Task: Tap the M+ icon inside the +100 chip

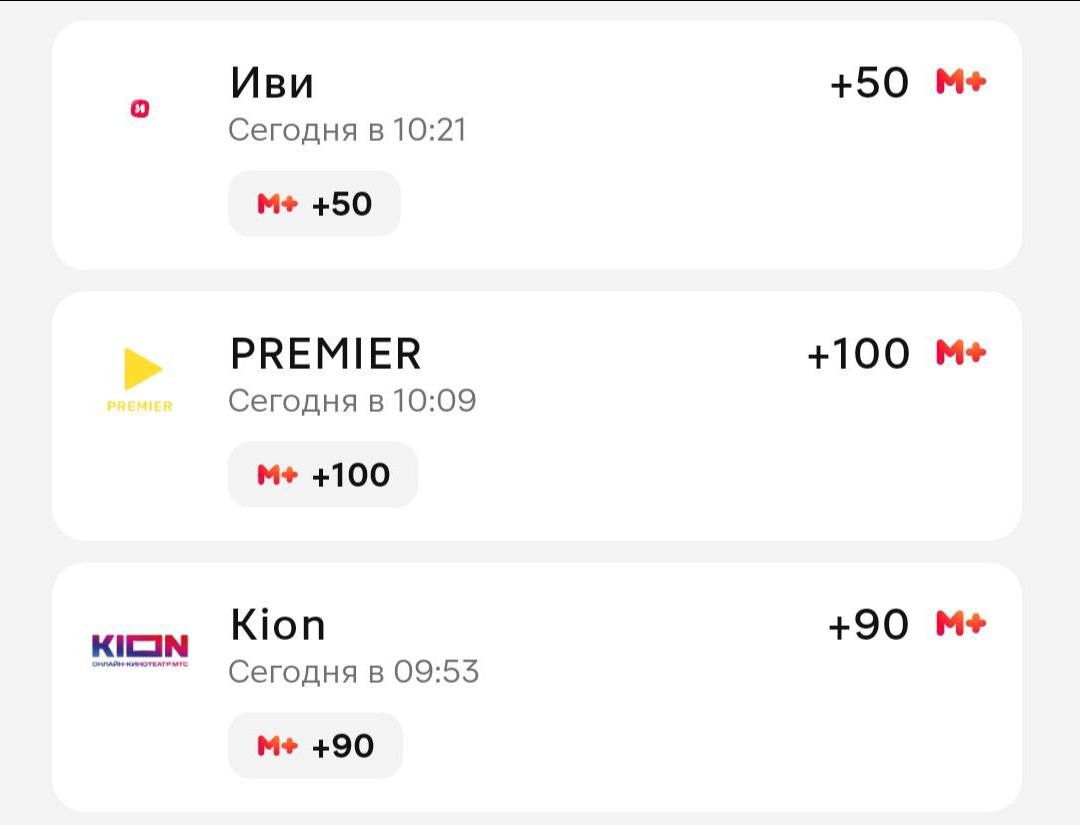Action: [x=278, y=475]
